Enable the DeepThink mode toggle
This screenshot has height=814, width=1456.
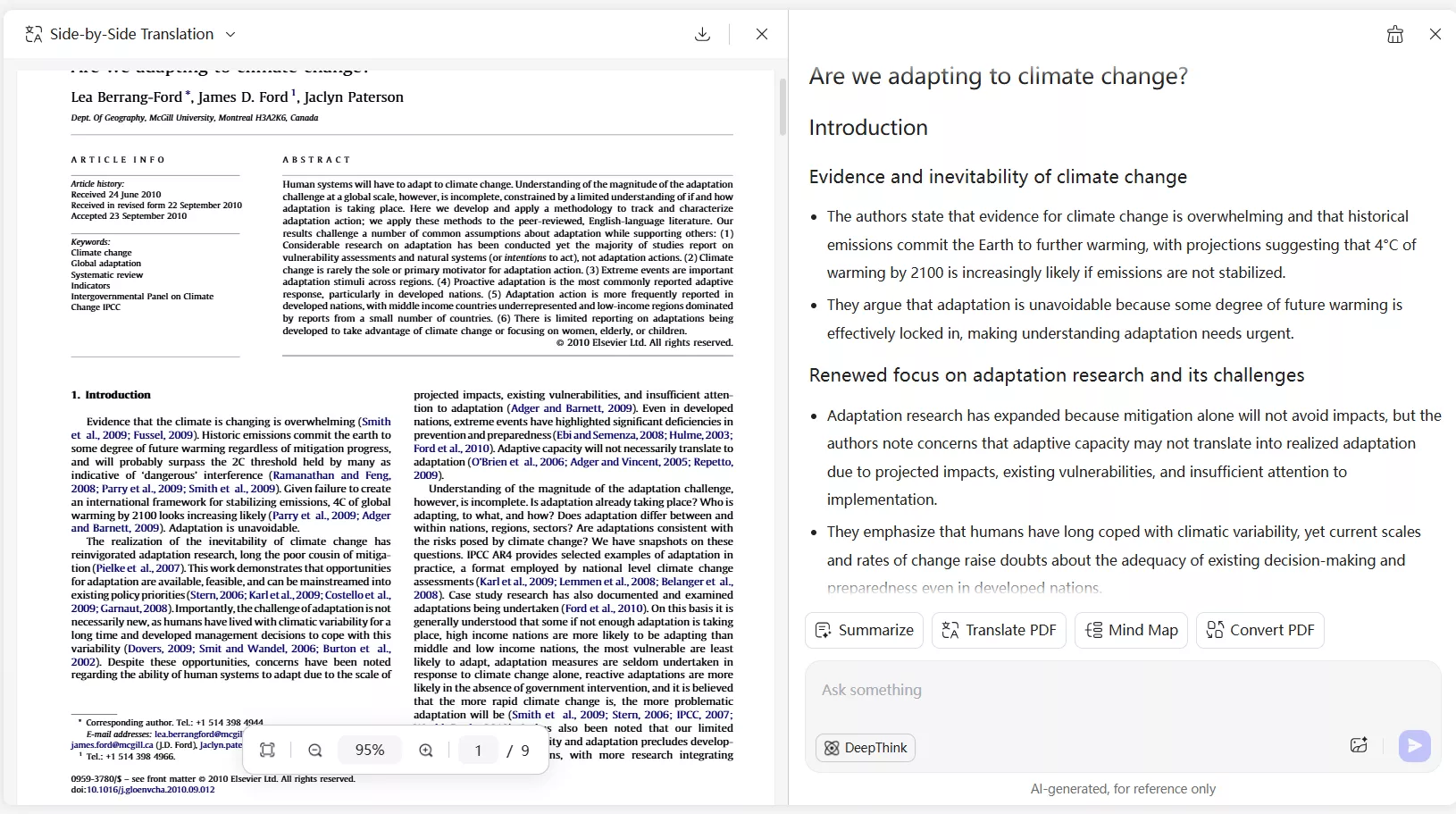click(x=866, y=747)
